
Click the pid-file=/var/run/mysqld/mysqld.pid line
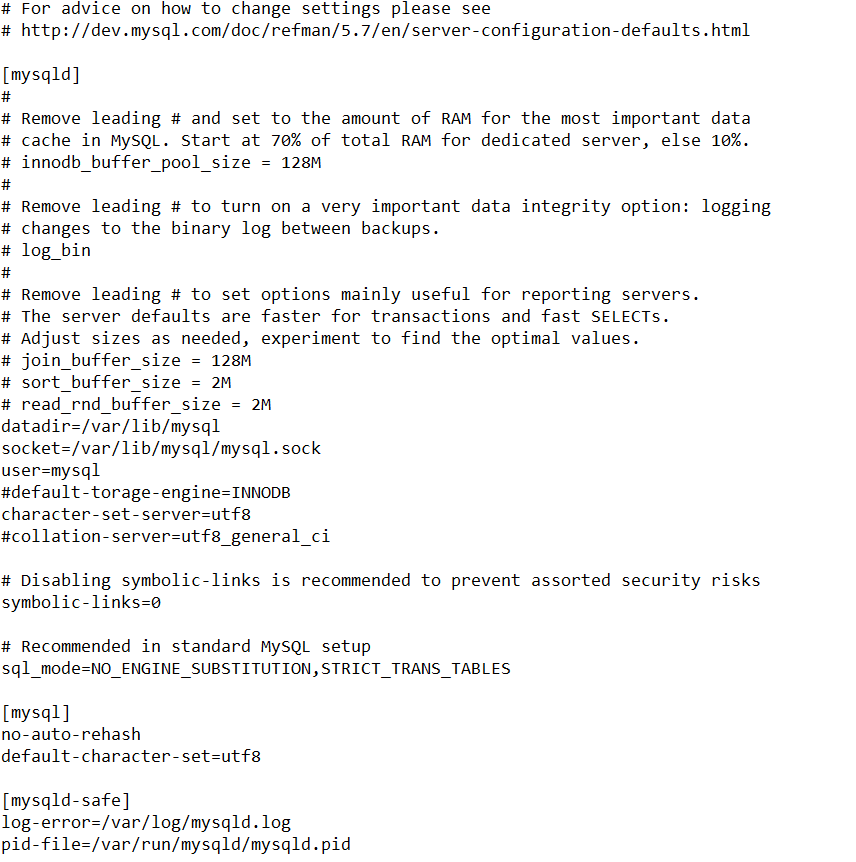click(176, 844)
